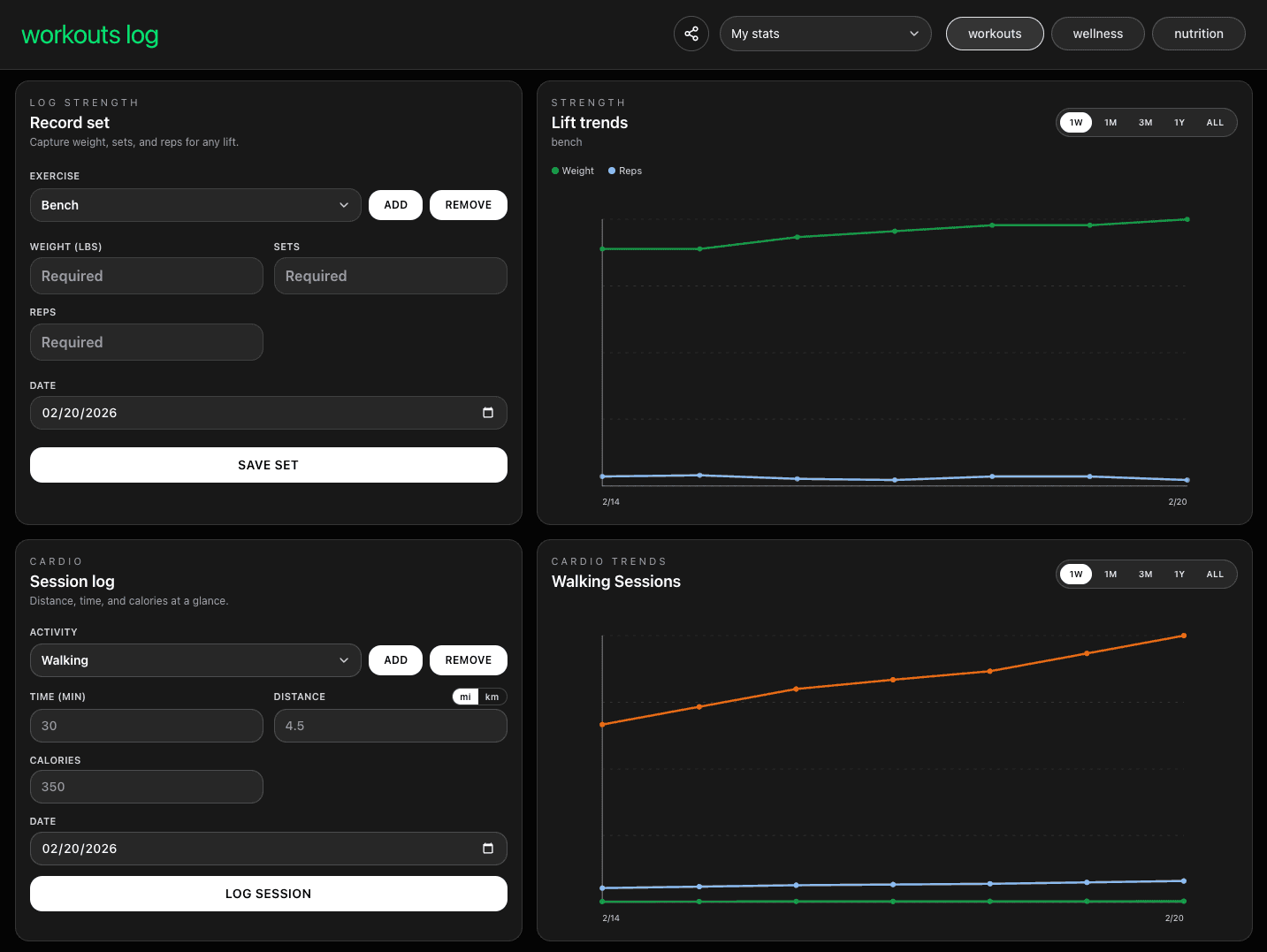Click REMOVE next to Walking activity
This screenshot has height=952, width=1267.
(x=469, y=660)
